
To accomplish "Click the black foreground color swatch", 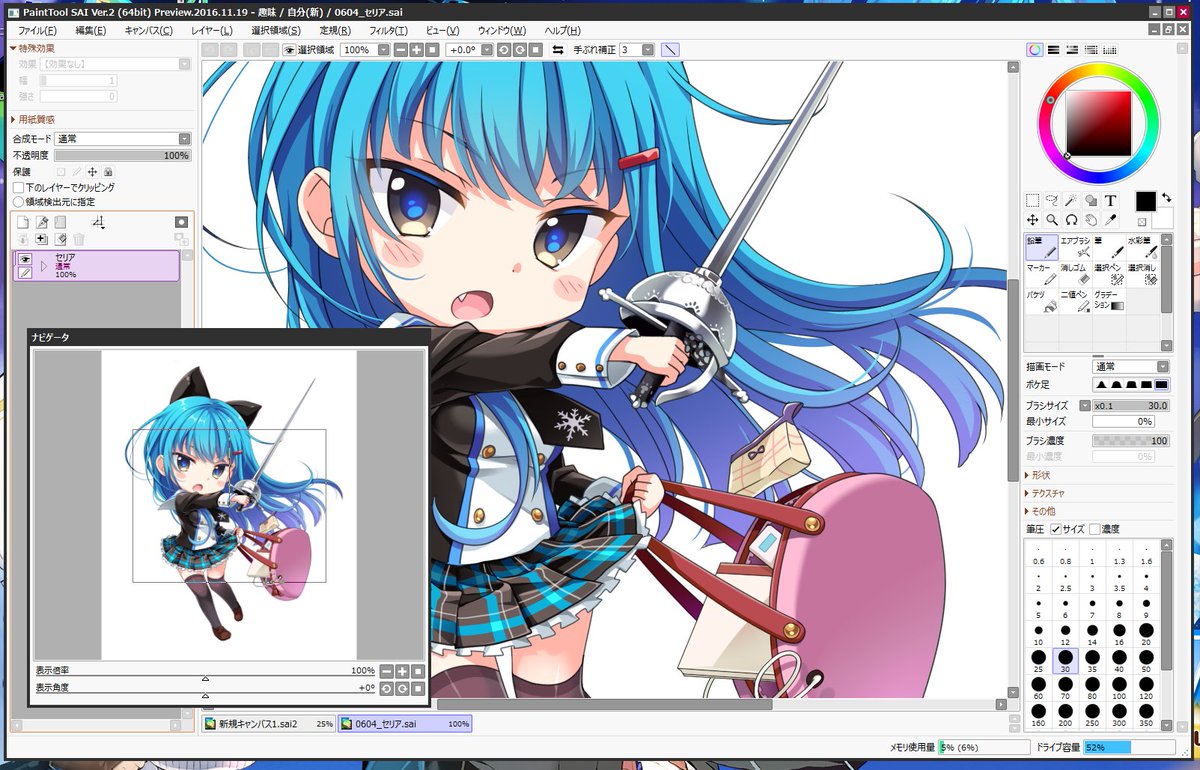I will pos(1145,201).
